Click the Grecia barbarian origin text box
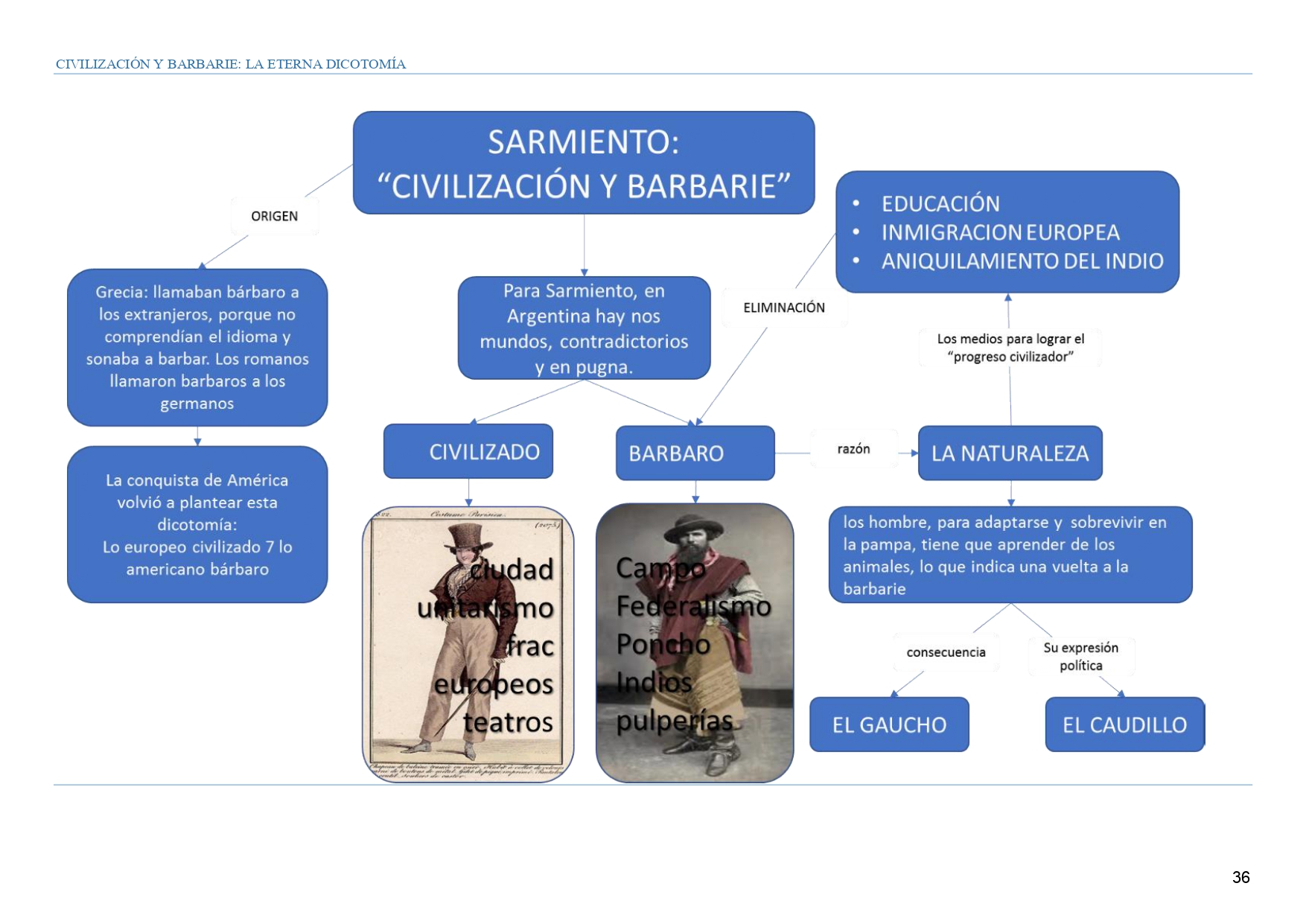The width and height of the screenshot is (1306, 924). (197, 347)
